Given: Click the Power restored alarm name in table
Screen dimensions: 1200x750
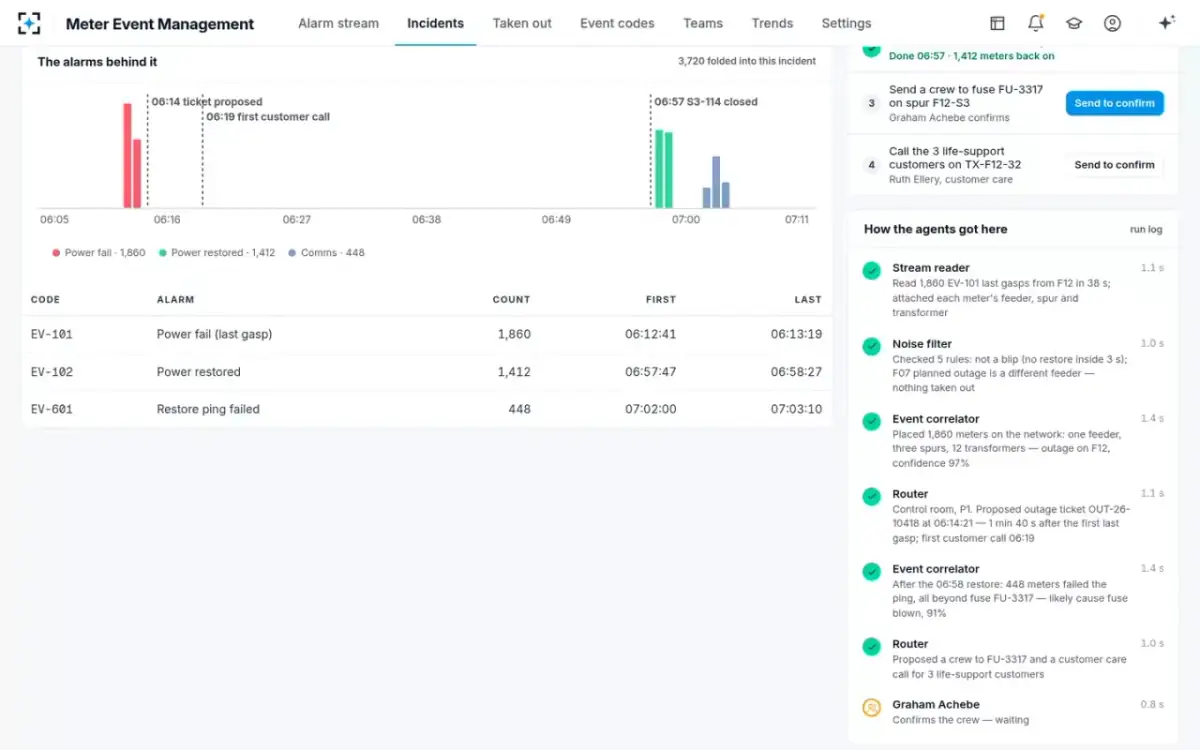Looking at the screenshot, I should click(198, 372).
